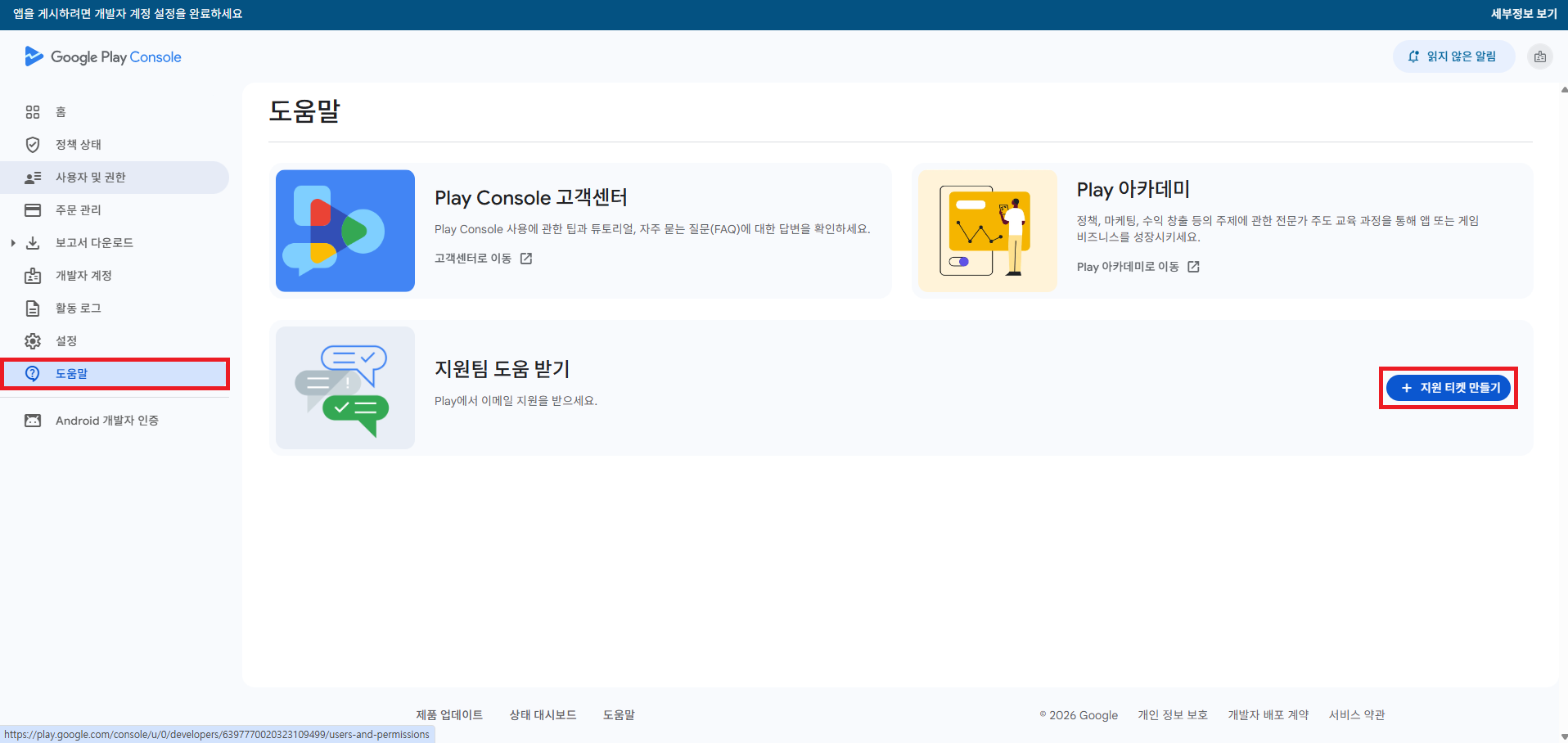
Task: Click 세부정보 보기 in the top banner
Action: (x=1524, y=14)
